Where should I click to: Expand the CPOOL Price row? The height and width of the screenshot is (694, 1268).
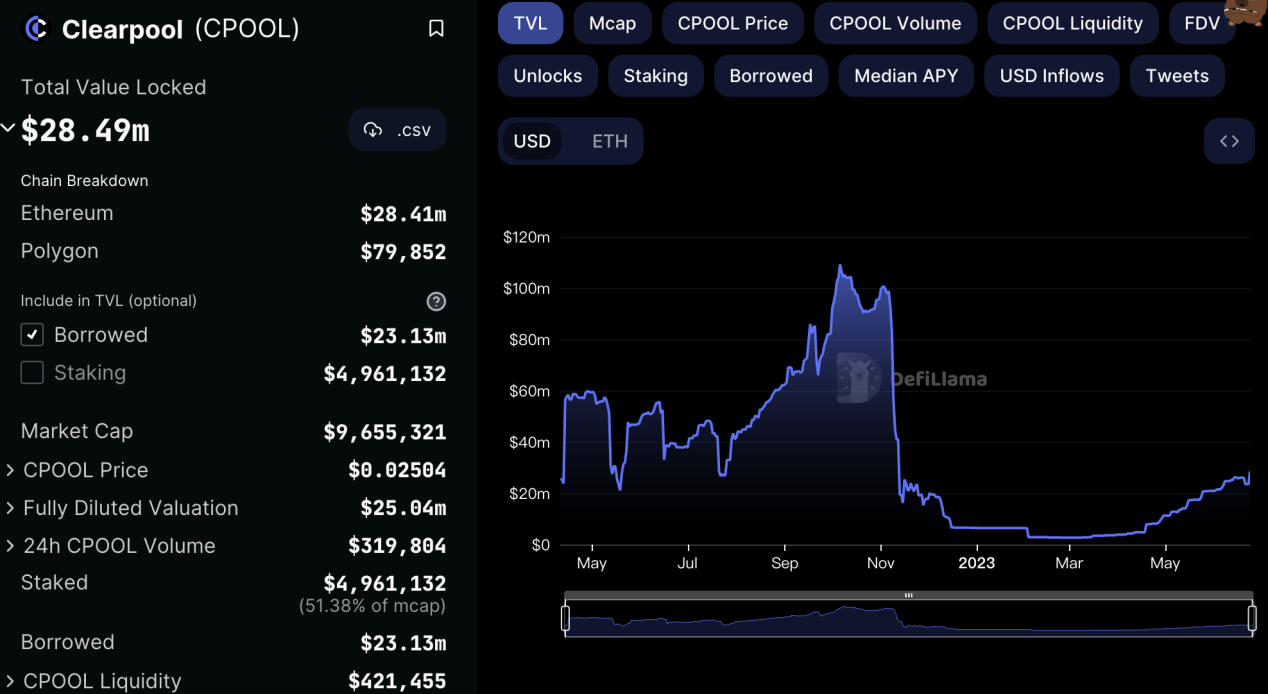tap(10, 470)
